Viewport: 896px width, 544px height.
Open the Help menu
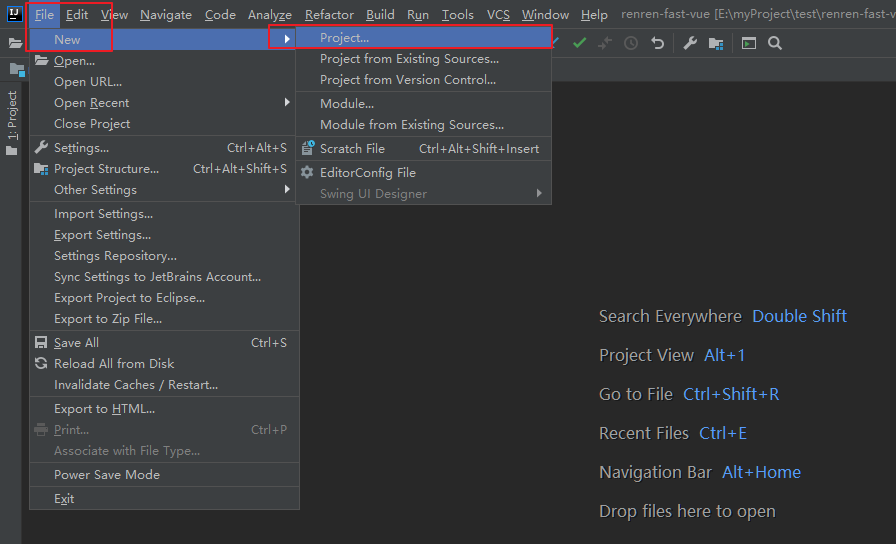pyautogui.click(x=594, y=15)
